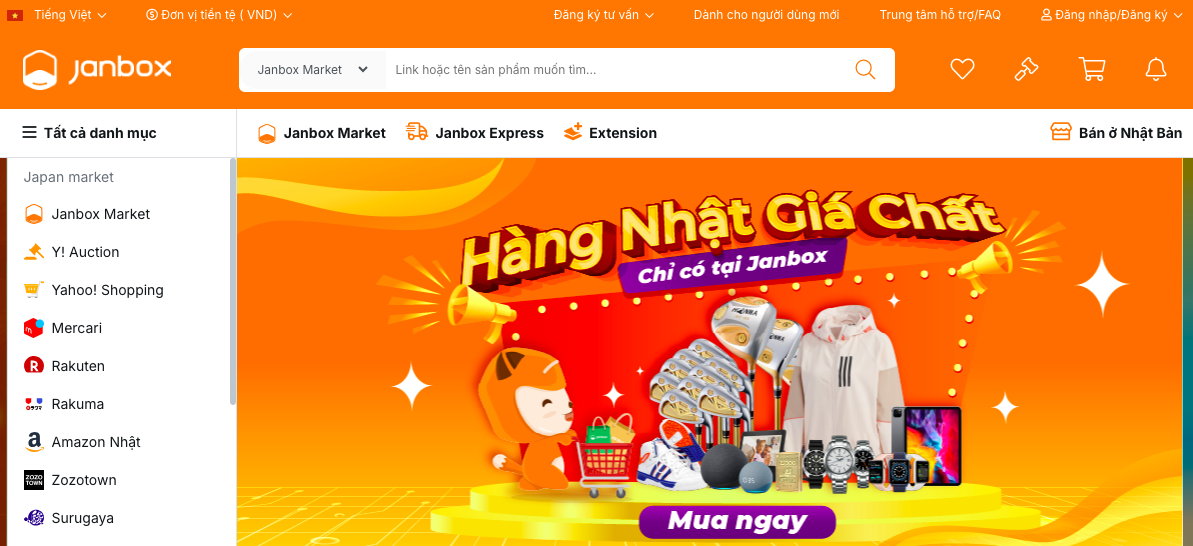The image size is (1193, 546).
Task: Click the Janbox logo
Action: tap(97, 69)
